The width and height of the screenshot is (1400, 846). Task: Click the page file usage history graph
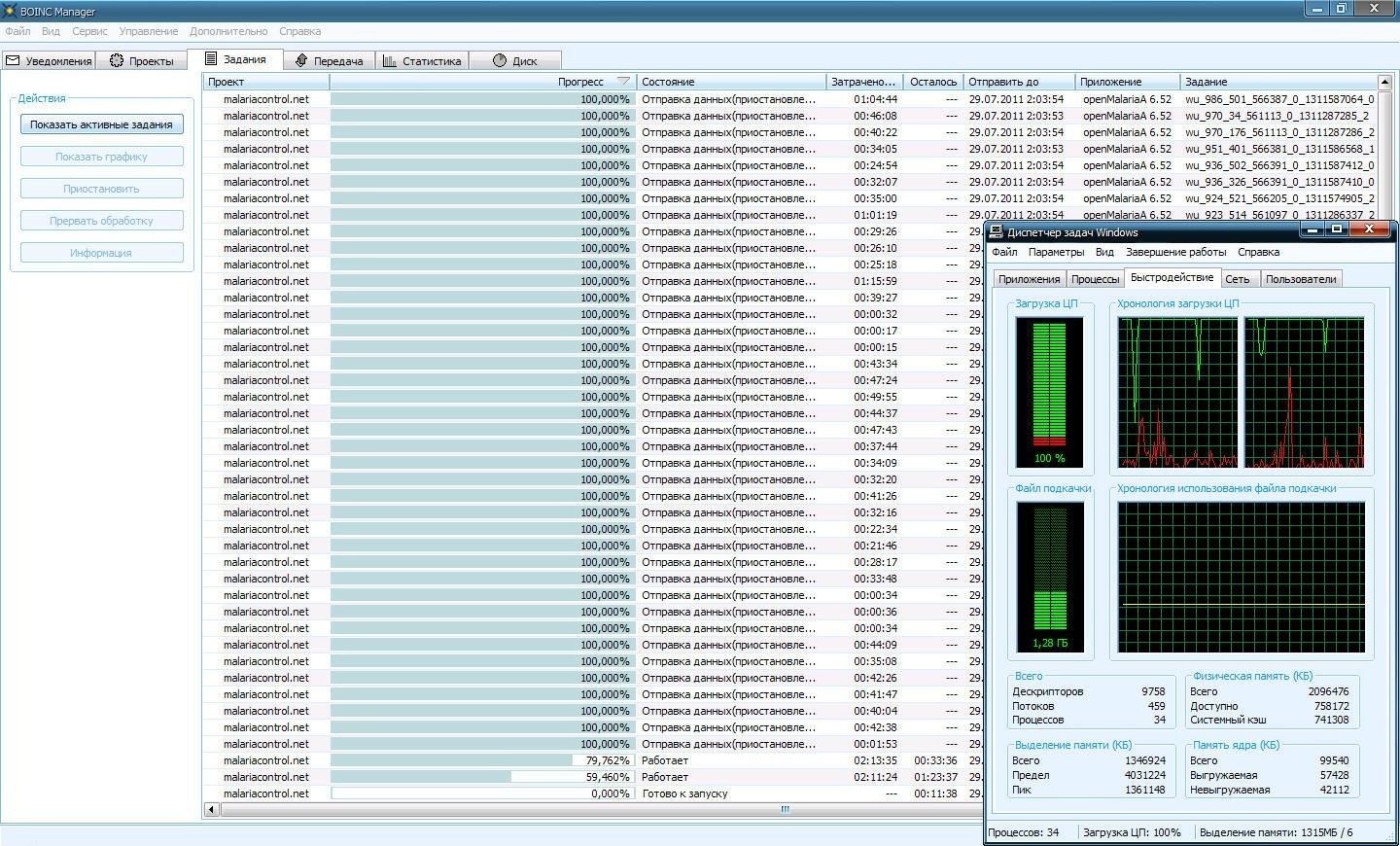(x=1242, y=577)
